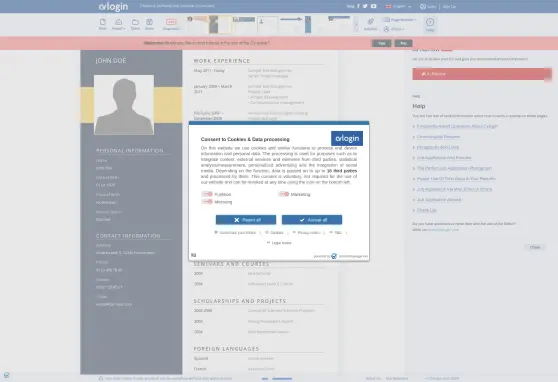The height and width of the screenshot is (382, 558).
Task: Click the Twitter bird icon
Action: click(x=365, y=6)
